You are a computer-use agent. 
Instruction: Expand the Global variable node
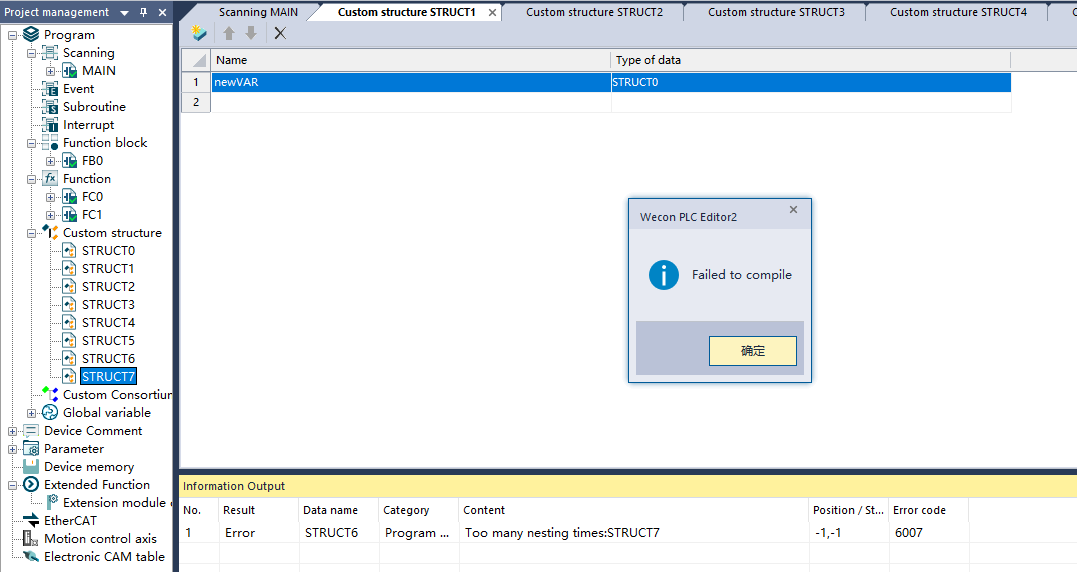32,413
